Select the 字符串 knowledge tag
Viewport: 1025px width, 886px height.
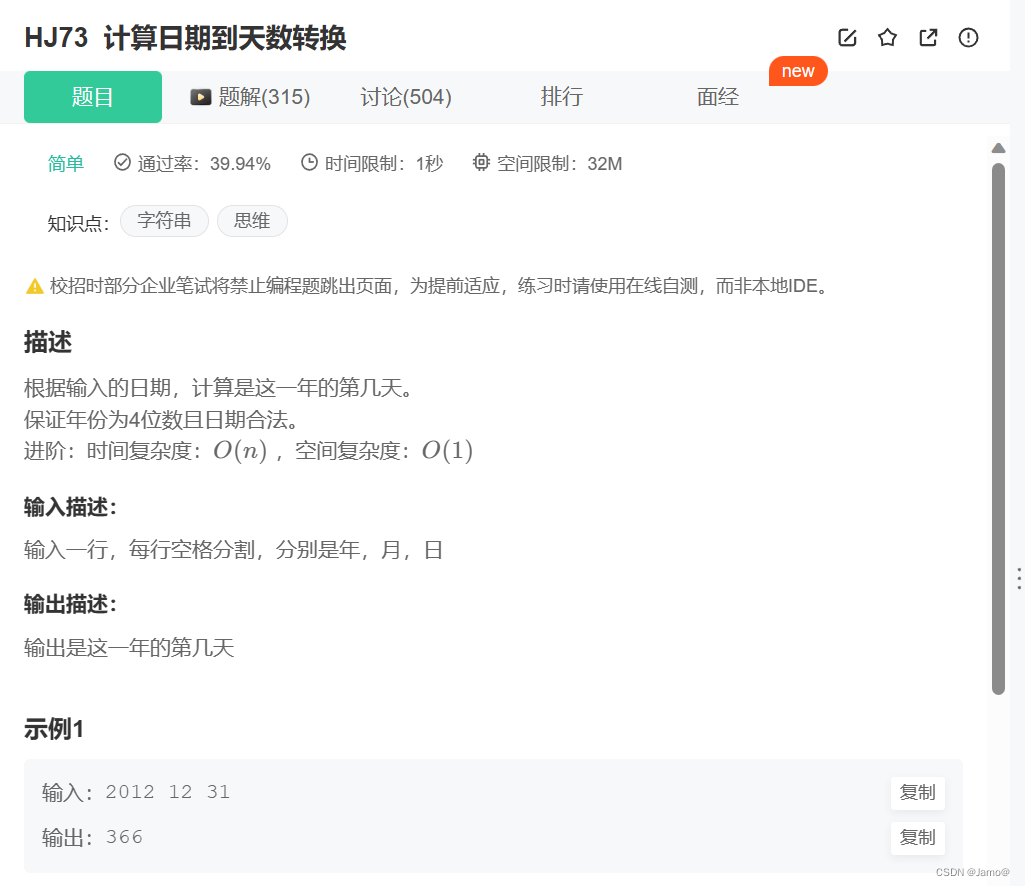pyautogui.click(x=164, y=221)
